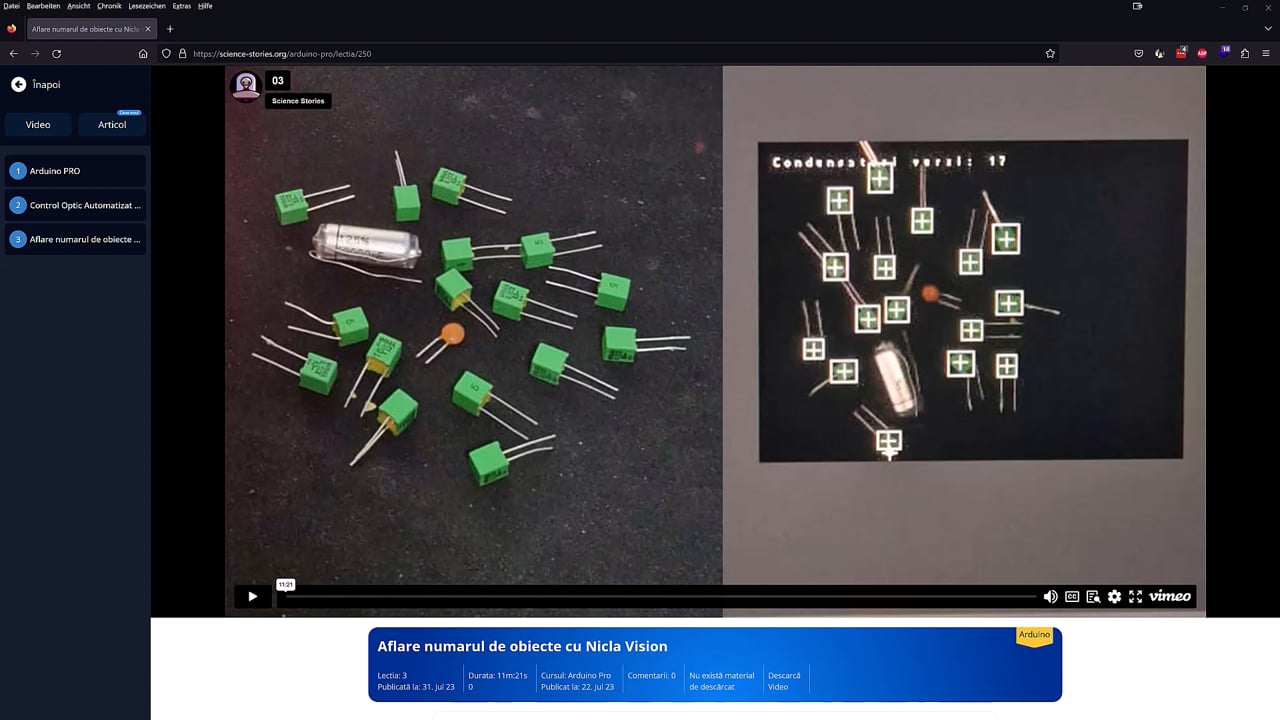
Task: Open lesson 1 Arduino PRO
Action: (75, 171)
